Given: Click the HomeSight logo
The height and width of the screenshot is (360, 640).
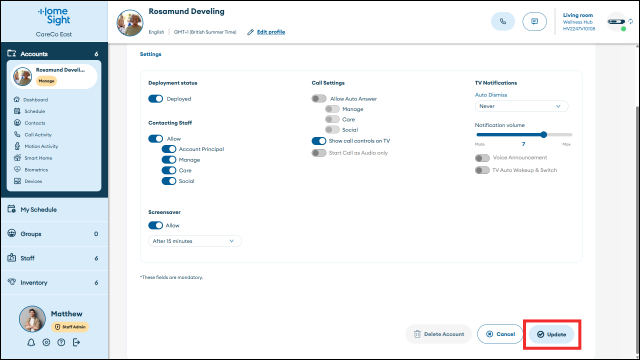Looking at the screenshot, I should tap(54, 16).
